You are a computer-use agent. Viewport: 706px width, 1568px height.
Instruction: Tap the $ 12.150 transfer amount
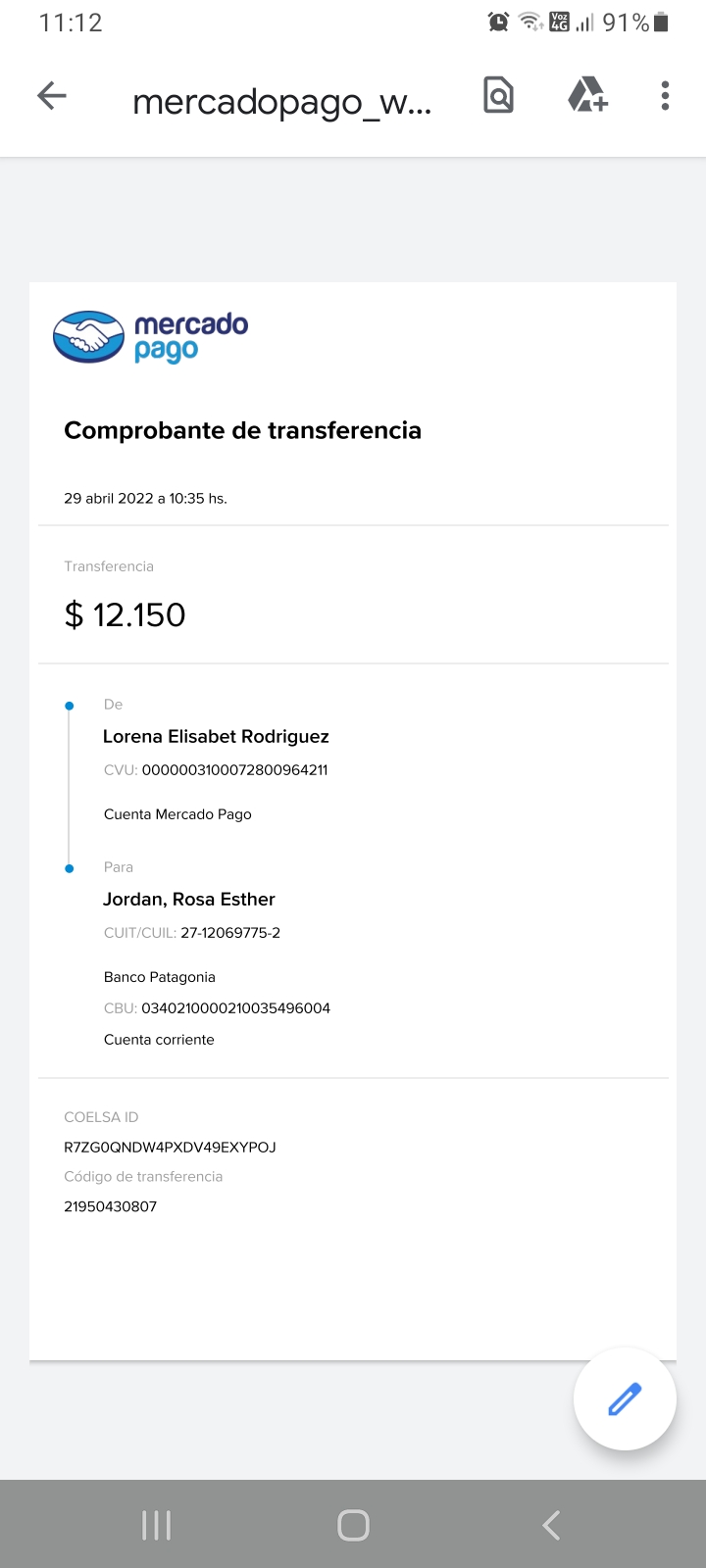125,614
